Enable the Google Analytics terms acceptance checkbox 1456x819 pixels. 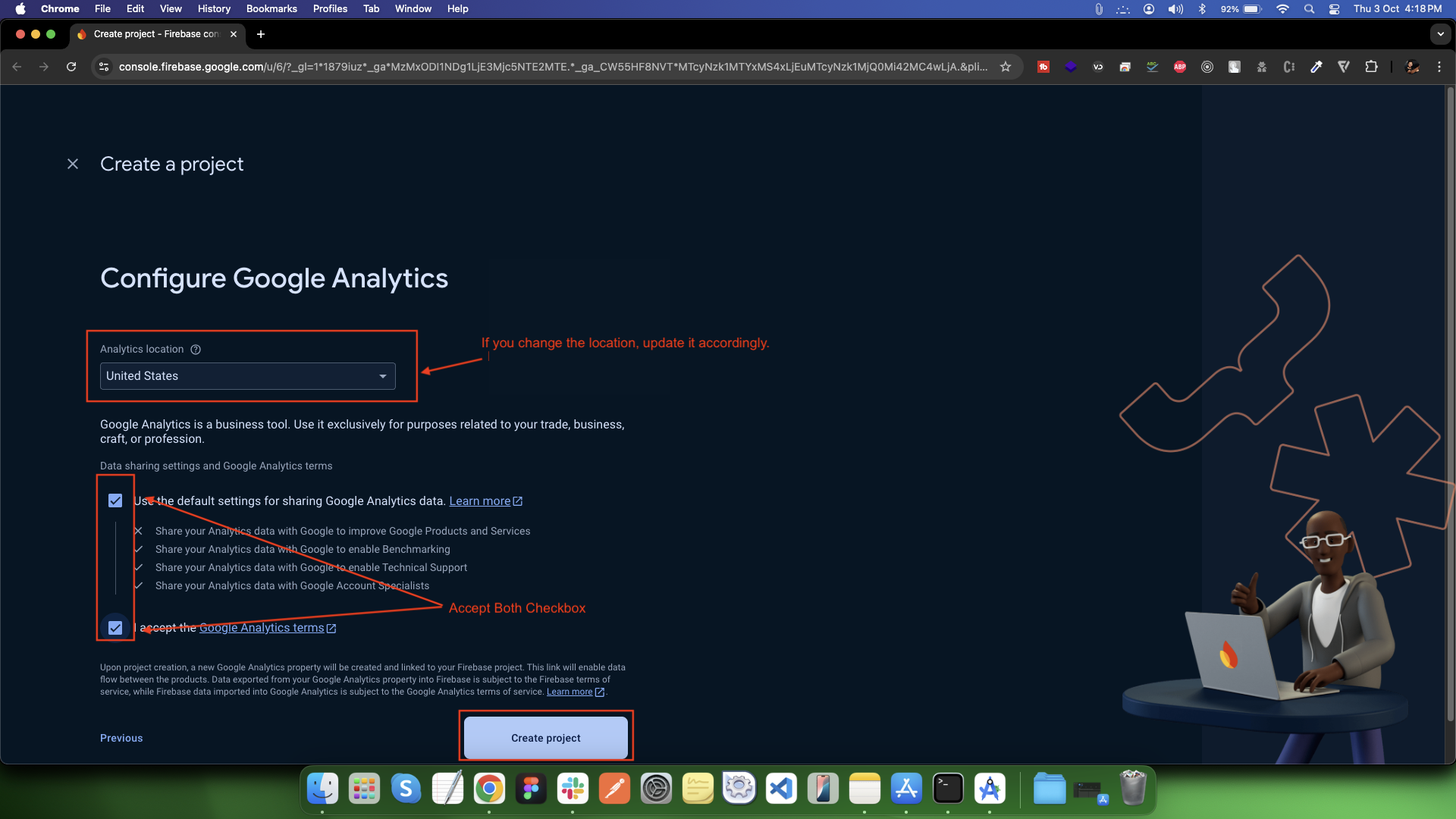[115, 628]
